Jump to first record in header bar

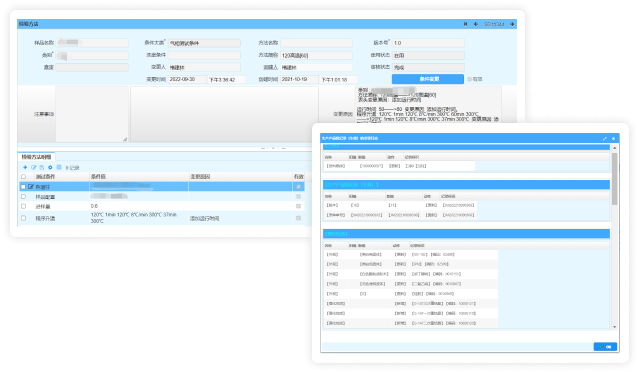point(465,24)
